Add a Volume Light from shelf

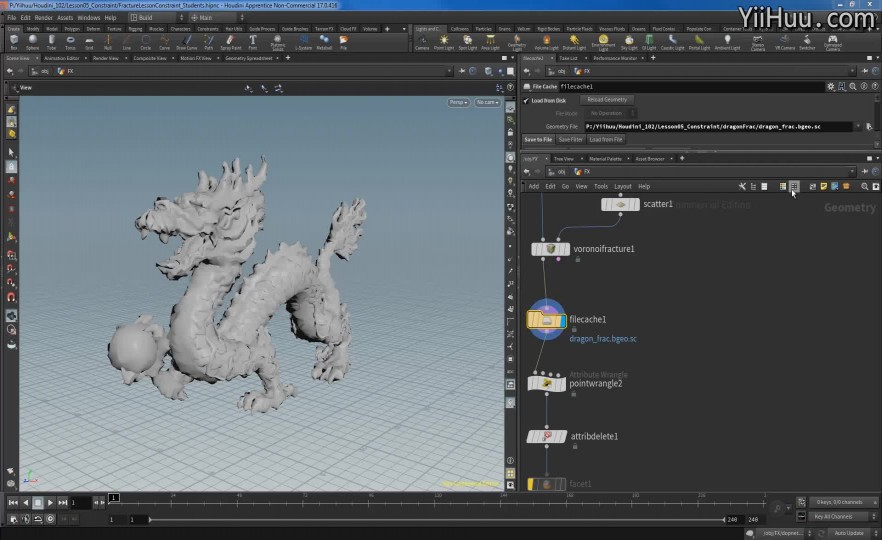[x=546, y=42]
